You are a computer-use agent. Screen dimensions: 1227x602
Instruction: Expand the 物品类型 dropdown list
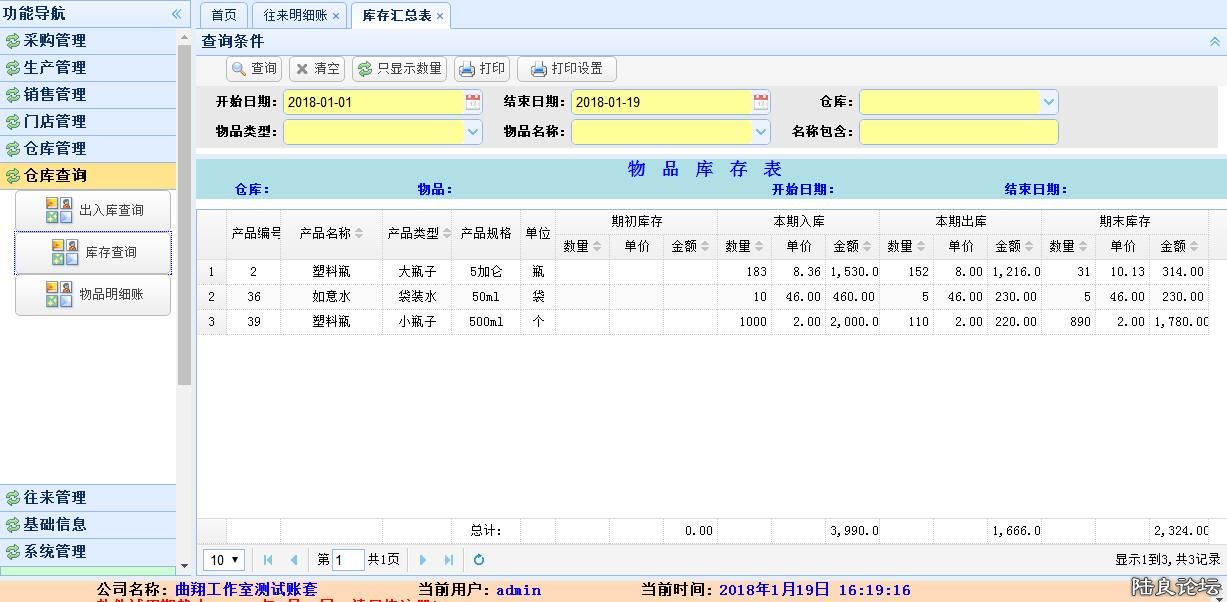(473, 132)
